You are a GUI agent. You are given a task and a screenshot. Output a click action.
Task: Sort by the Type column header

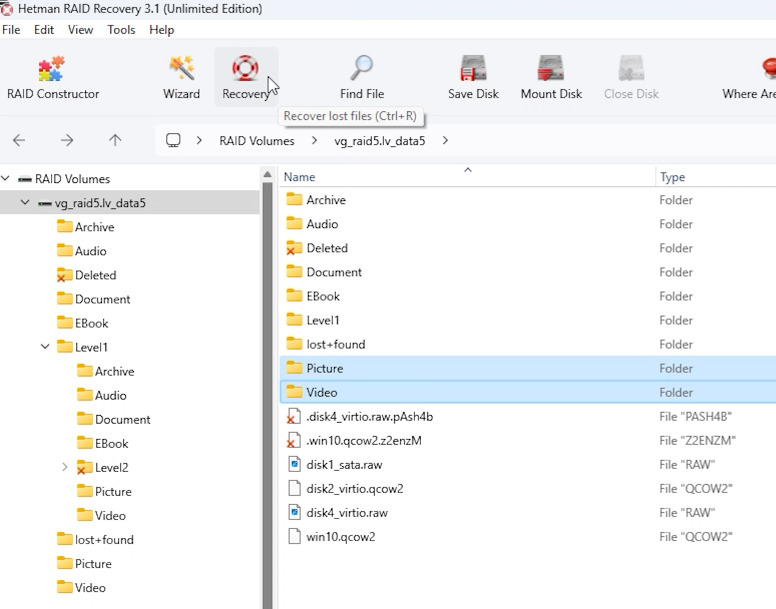point(716,177)
